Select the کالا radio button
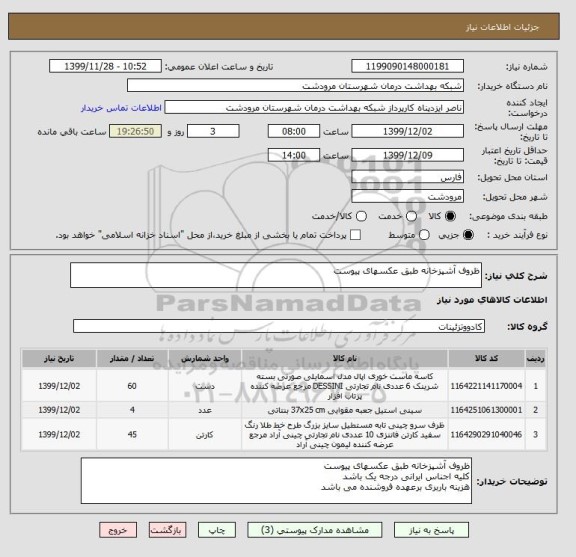The image size is (576, 557). [450, 216]
